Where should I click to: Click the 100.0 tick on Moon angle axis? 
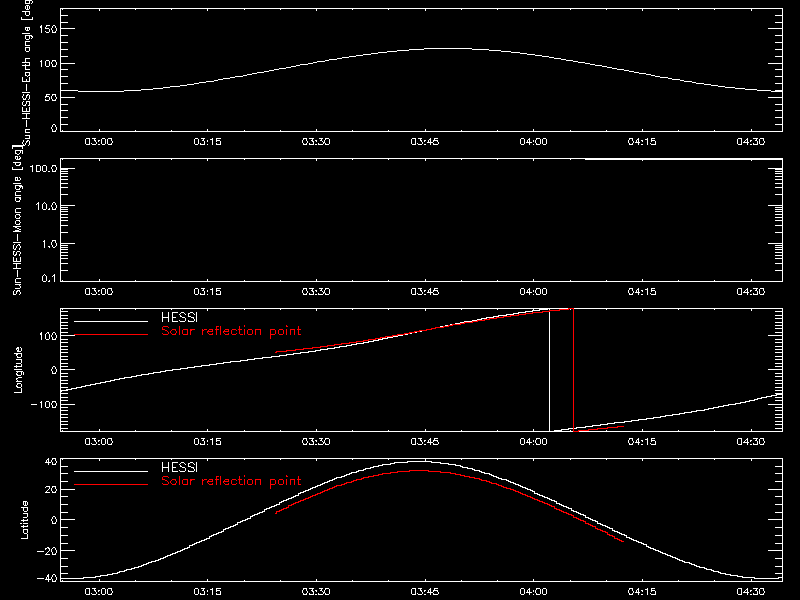pyautogui.click(x=43, y=169)
